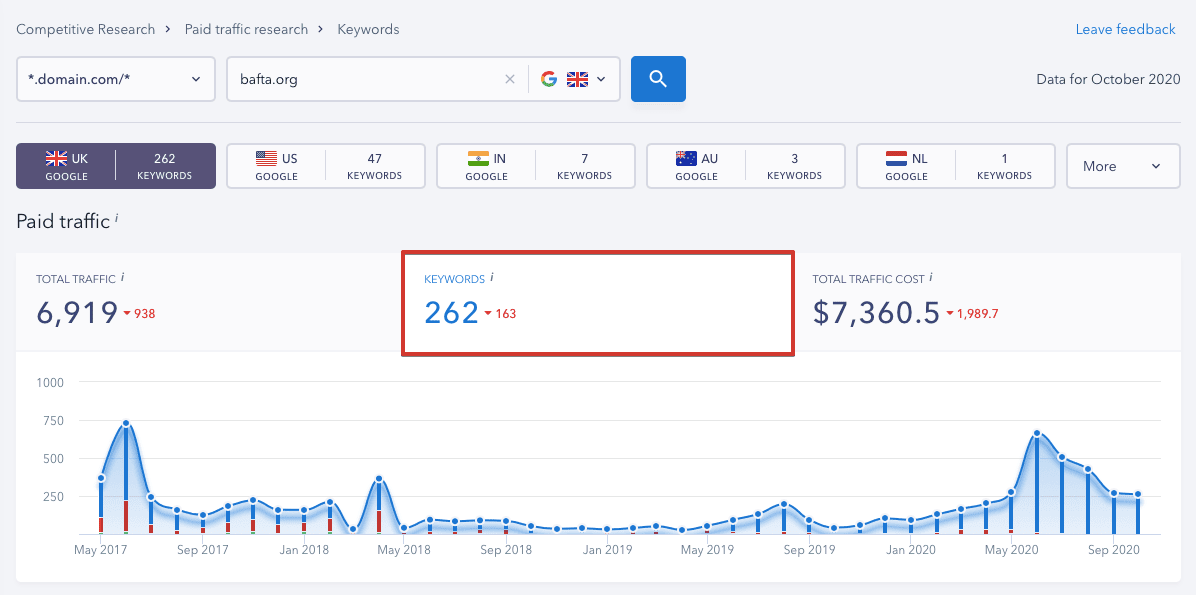1196x595 pixels.
Task: Click the Keywords breadcrumb item
Action: coord(368,29)
